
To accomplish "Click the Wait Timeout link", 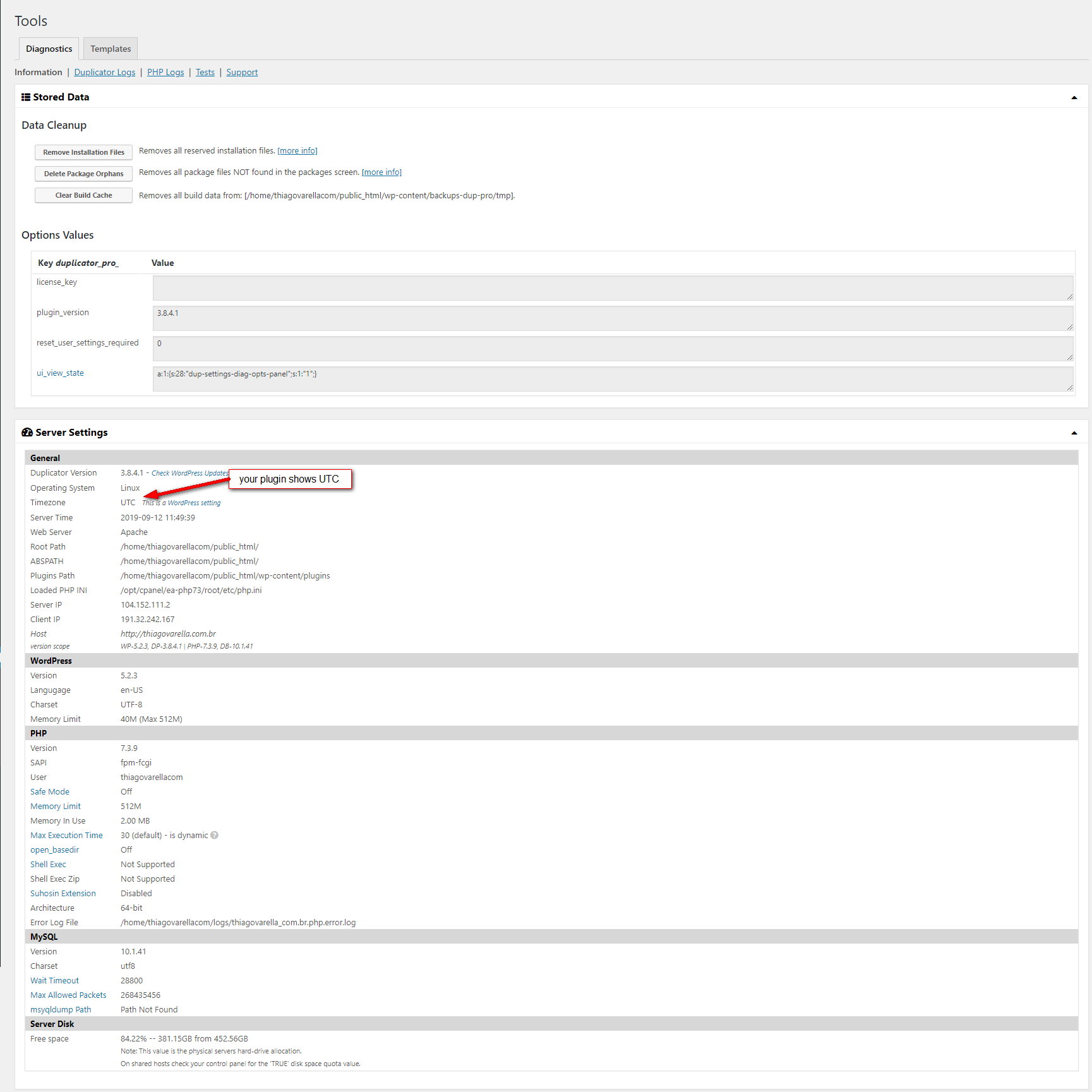I will [55, 981].
